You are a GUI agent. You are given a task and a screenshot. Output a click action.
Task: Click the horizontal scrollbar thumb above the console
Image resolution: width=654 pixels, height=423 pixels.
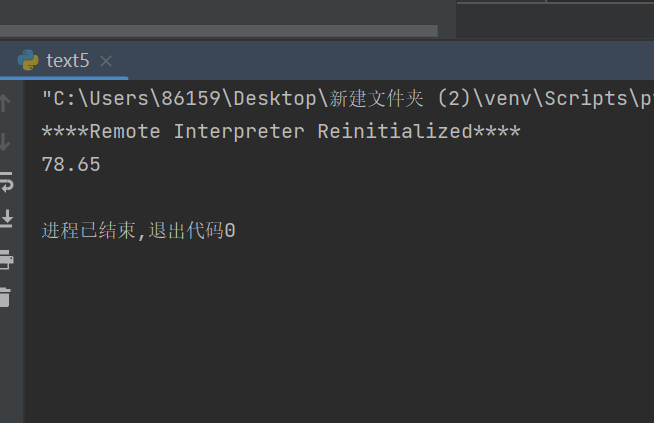[x=219, y=30]
